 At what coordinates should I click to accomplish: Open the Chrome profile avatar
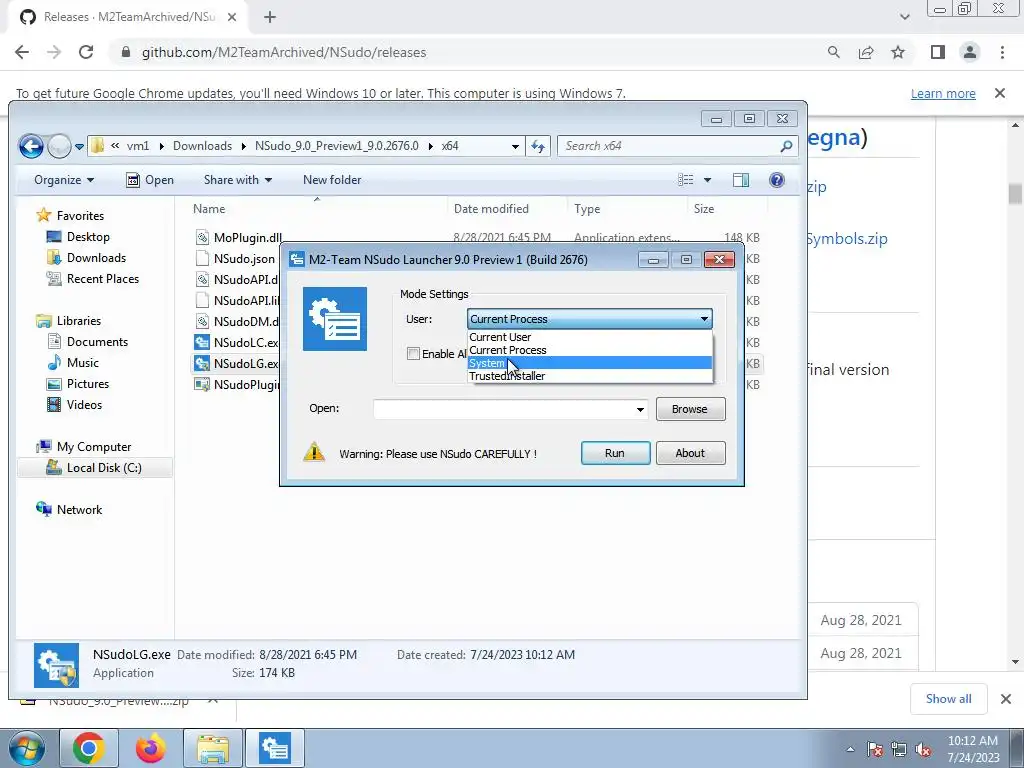(970, 52)
